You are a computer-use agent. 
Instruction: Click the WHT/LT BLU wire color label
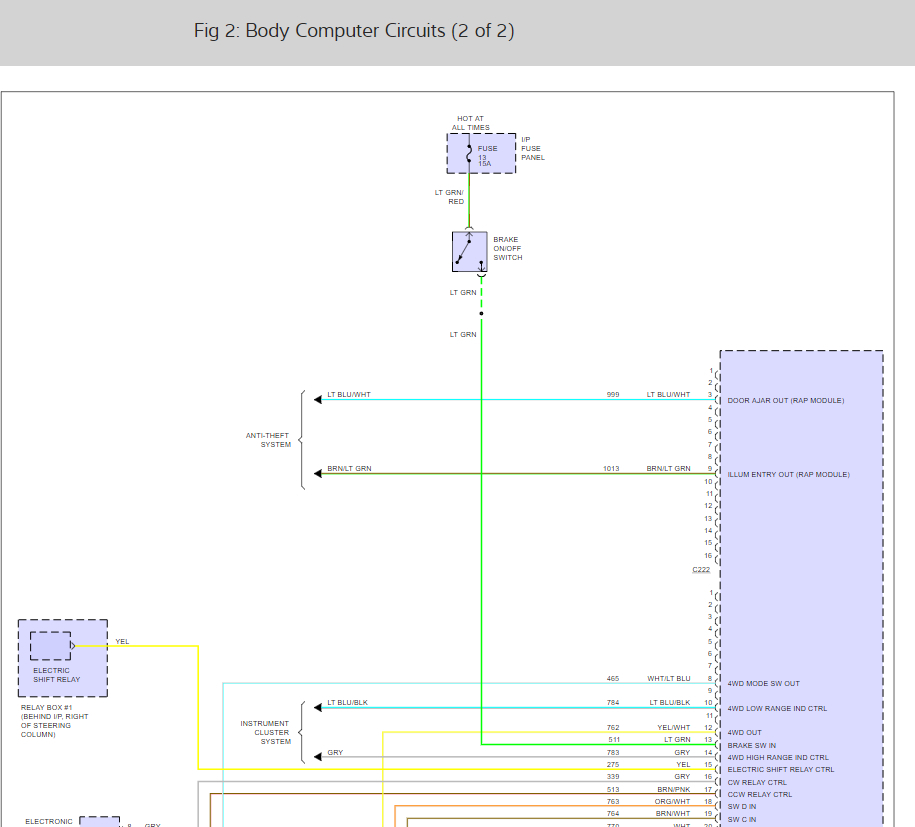point(669,679)
